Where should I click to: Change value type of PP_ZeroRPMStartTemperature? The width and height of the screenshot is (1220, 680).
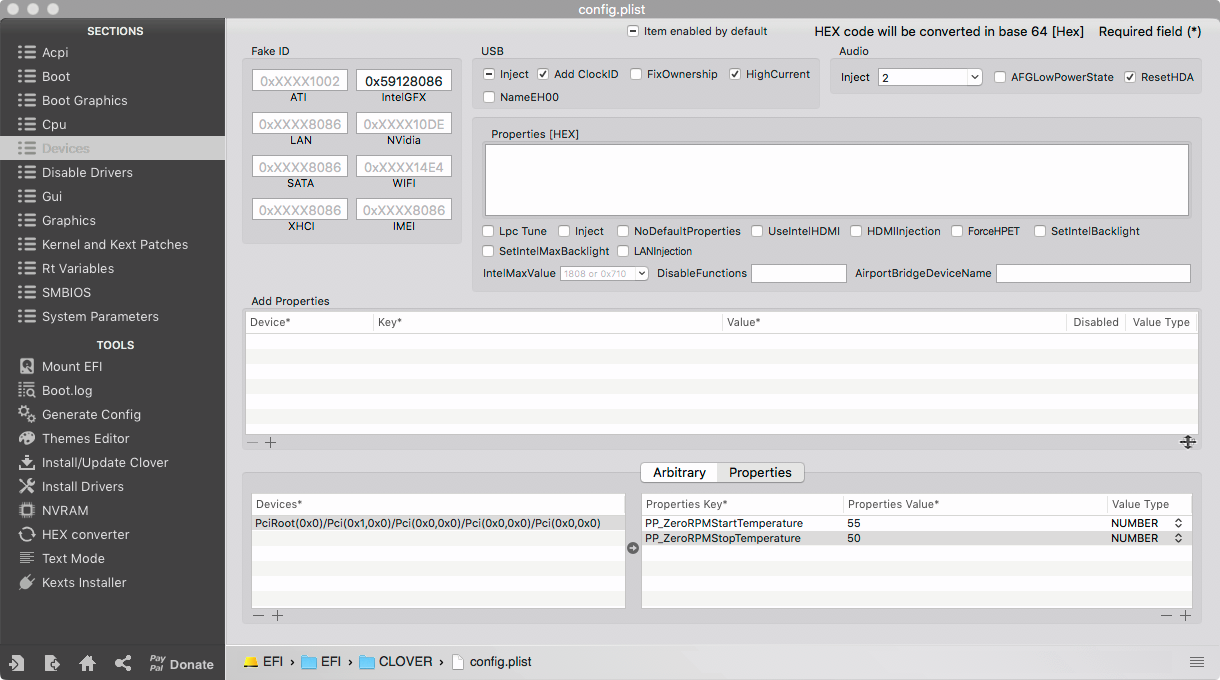tap(1147, 523)
